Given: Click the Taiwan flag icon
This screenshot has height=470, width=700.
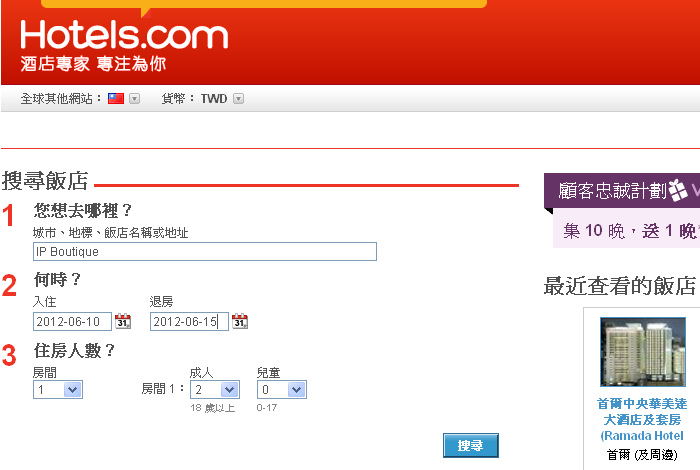Looking at the screenshot, I should pyautogui.click(x=116, y=98).
